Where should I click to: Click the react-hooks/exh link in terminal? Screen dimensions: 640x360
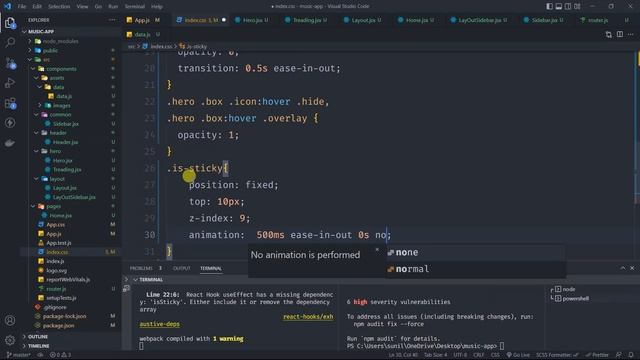coord(308,317)
